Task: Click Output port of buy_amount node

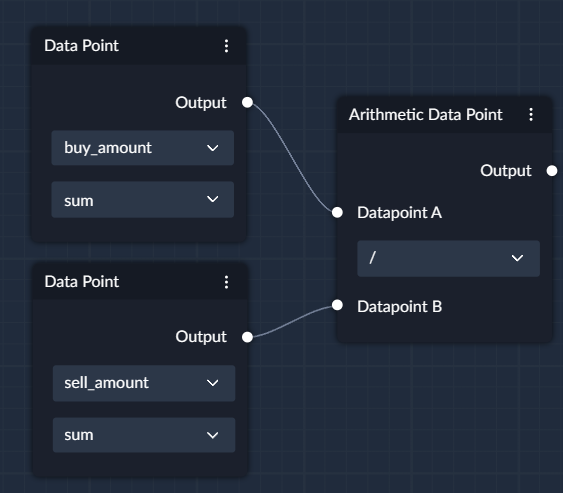Action: [247, 102]
